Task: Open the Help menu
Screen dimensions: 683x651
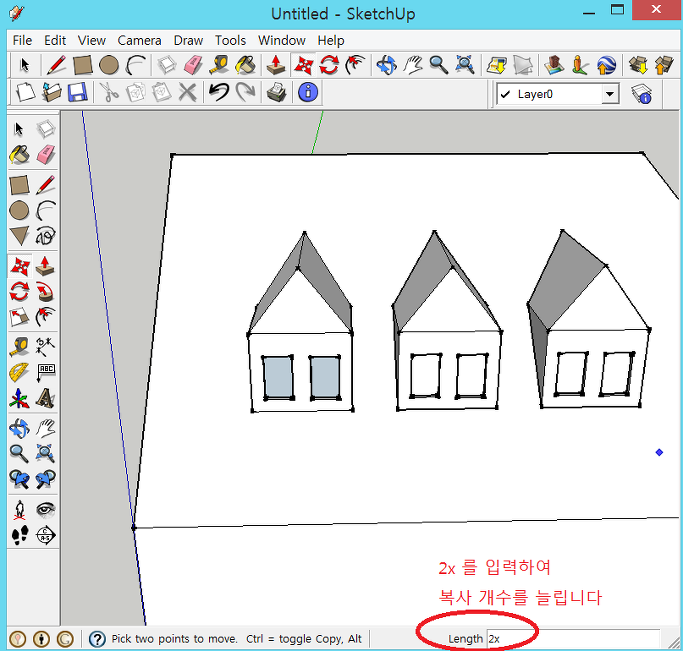Action: (331, 40)
